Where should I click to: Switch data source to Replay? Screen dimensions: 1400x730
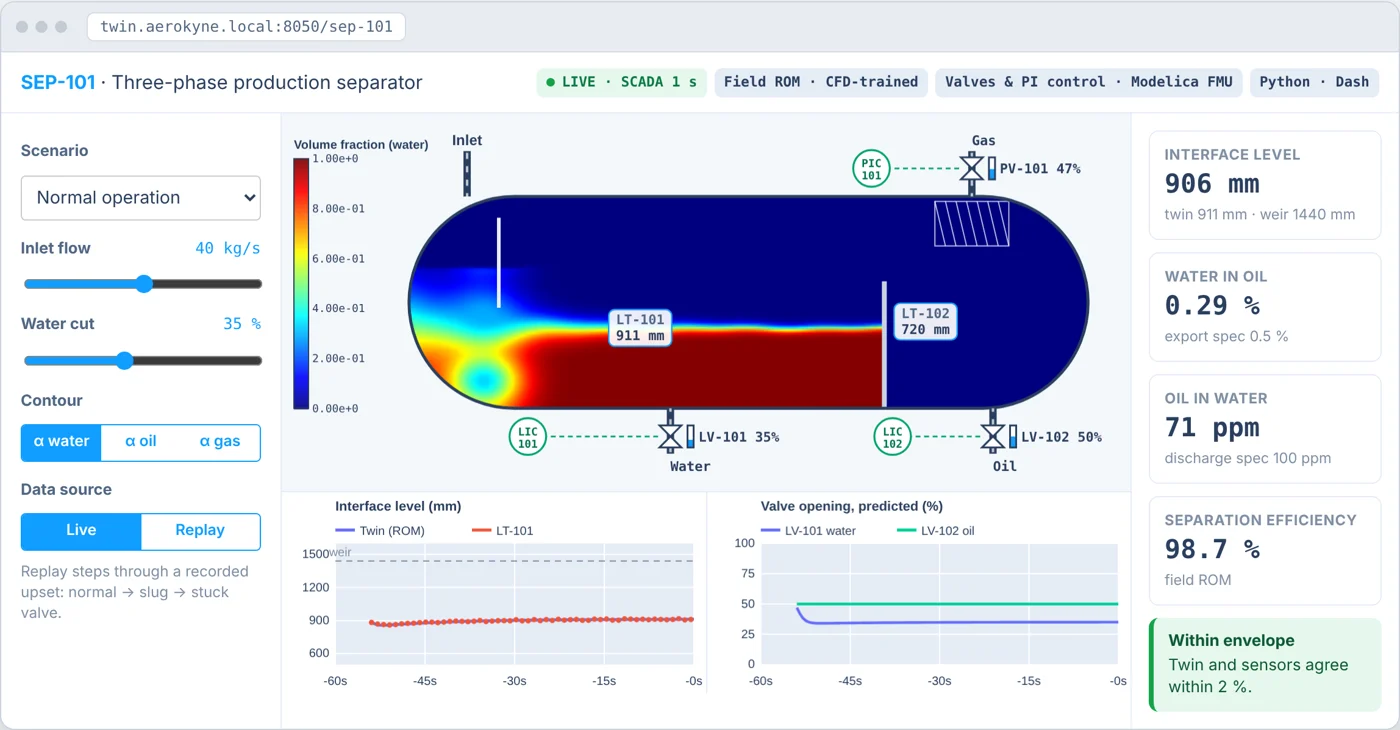pyautogui.click(x=200, y=531)
